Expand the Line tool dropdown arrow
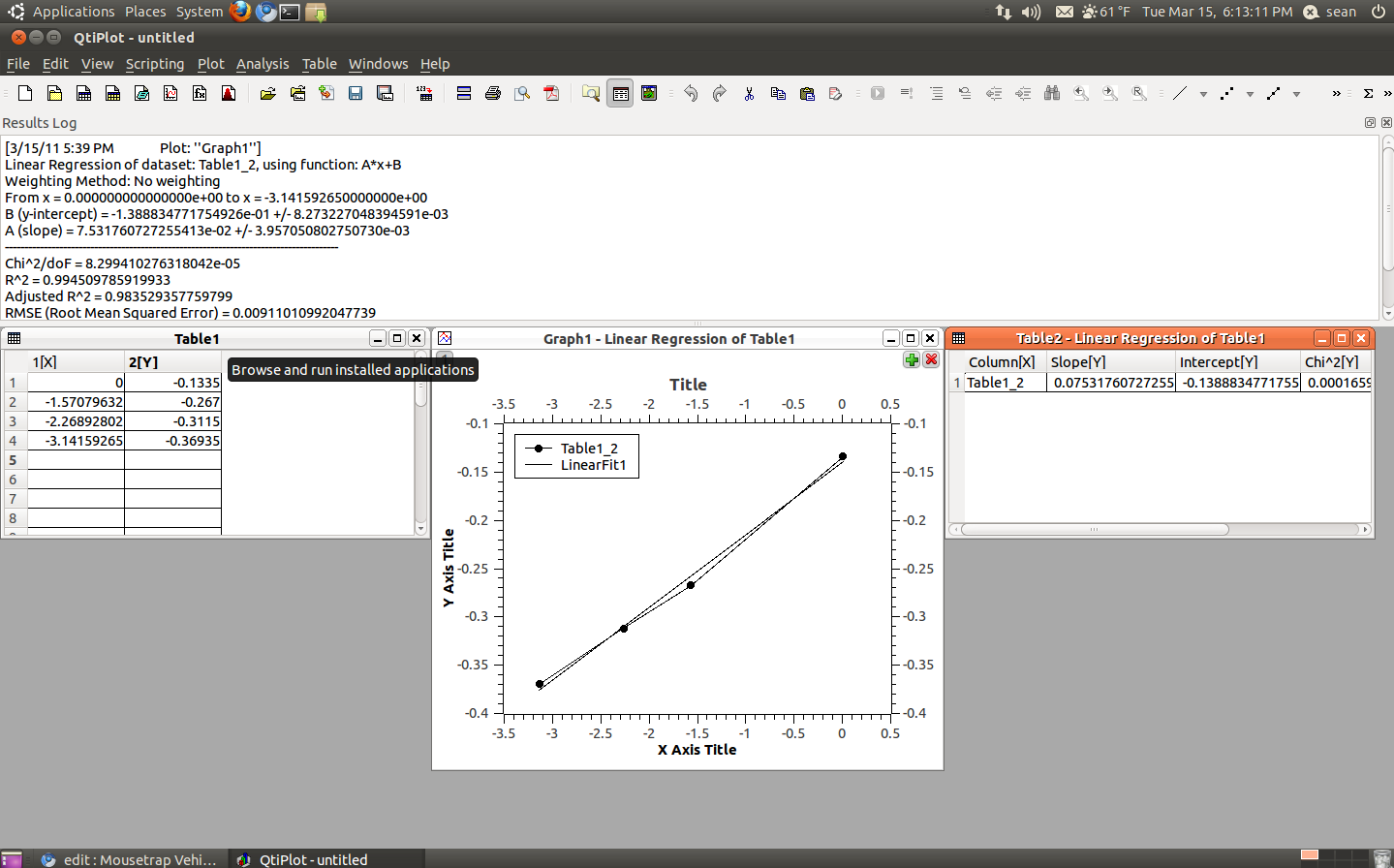 tap(1203, 94)
